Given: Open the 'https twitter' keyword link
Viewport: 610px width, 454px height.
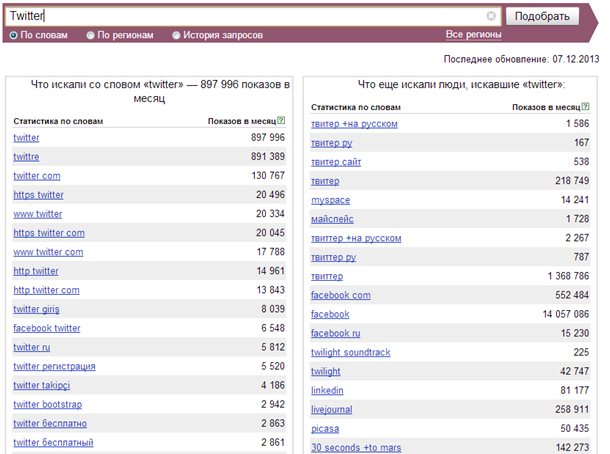Looking at the screenshot, I should 39,195.
